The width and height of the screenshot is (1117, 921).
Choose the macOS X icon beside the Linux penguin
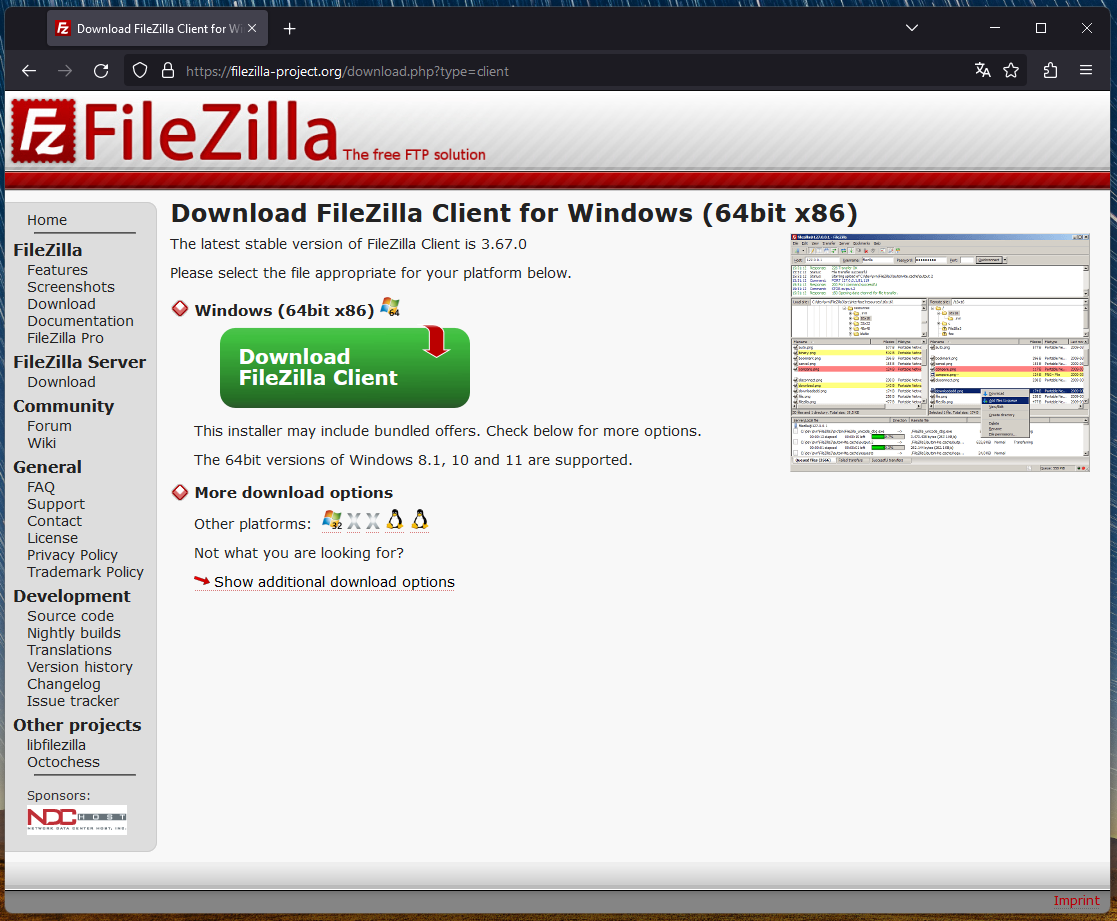373,521
